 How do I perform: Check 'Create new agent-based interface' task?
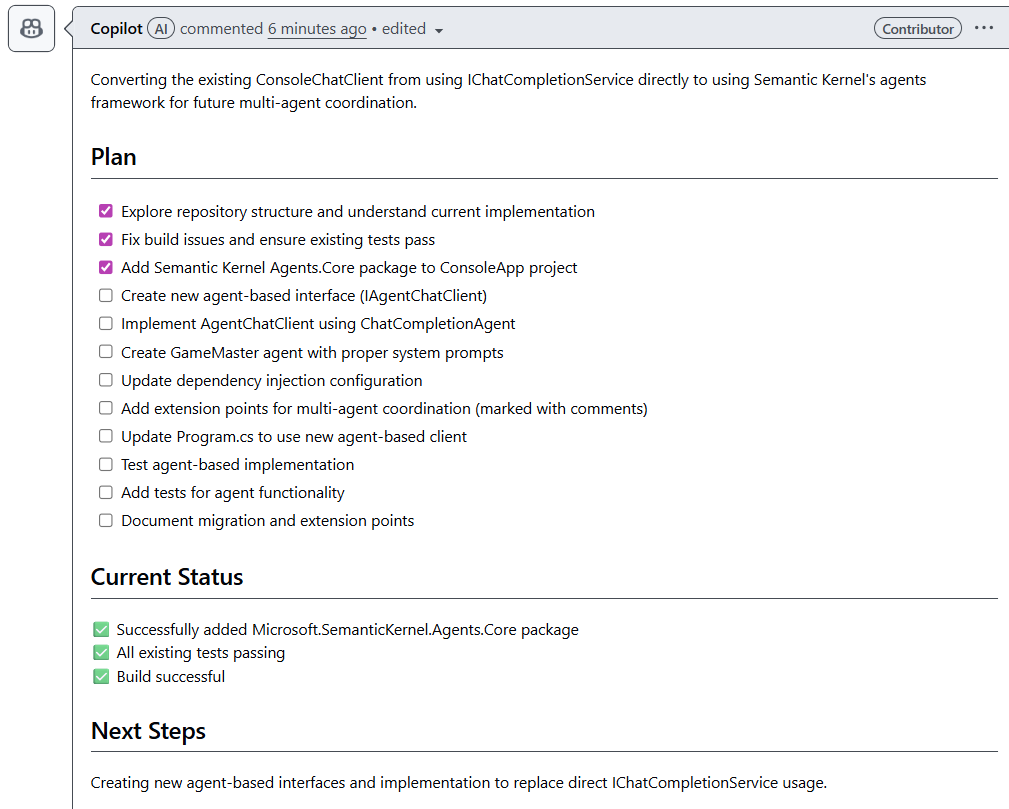click(106, 295)
